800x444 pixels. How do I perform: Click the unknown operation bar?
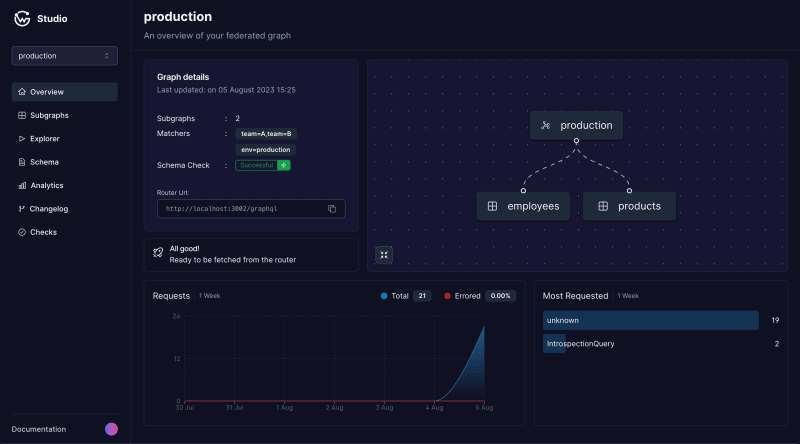[651, 320]
